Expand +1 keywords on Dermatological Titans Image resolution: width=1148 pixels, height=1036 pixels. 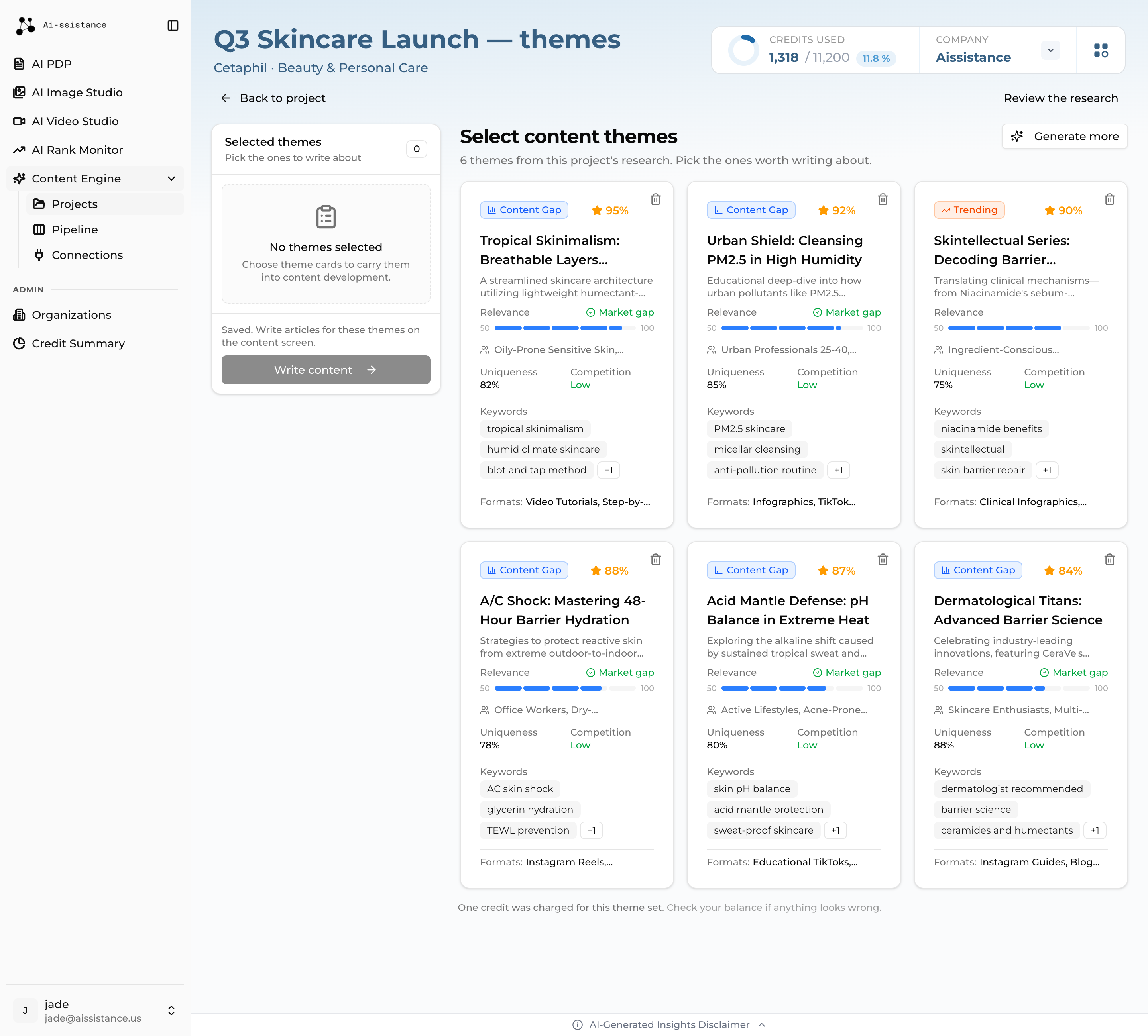(x=1095, y=830)
